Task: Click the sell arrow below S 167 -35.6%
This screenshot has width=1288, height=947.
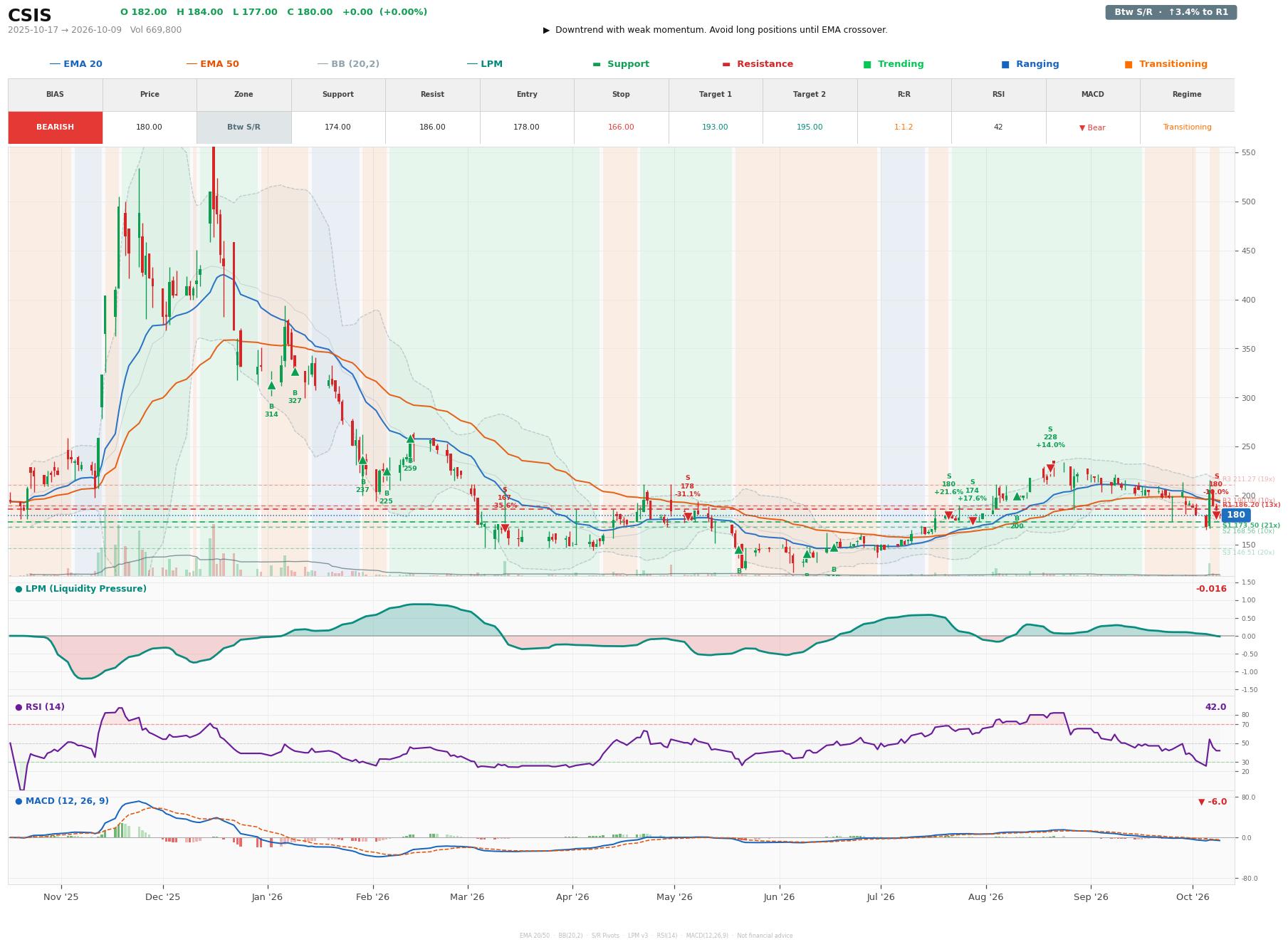Action: coord(505,528)
